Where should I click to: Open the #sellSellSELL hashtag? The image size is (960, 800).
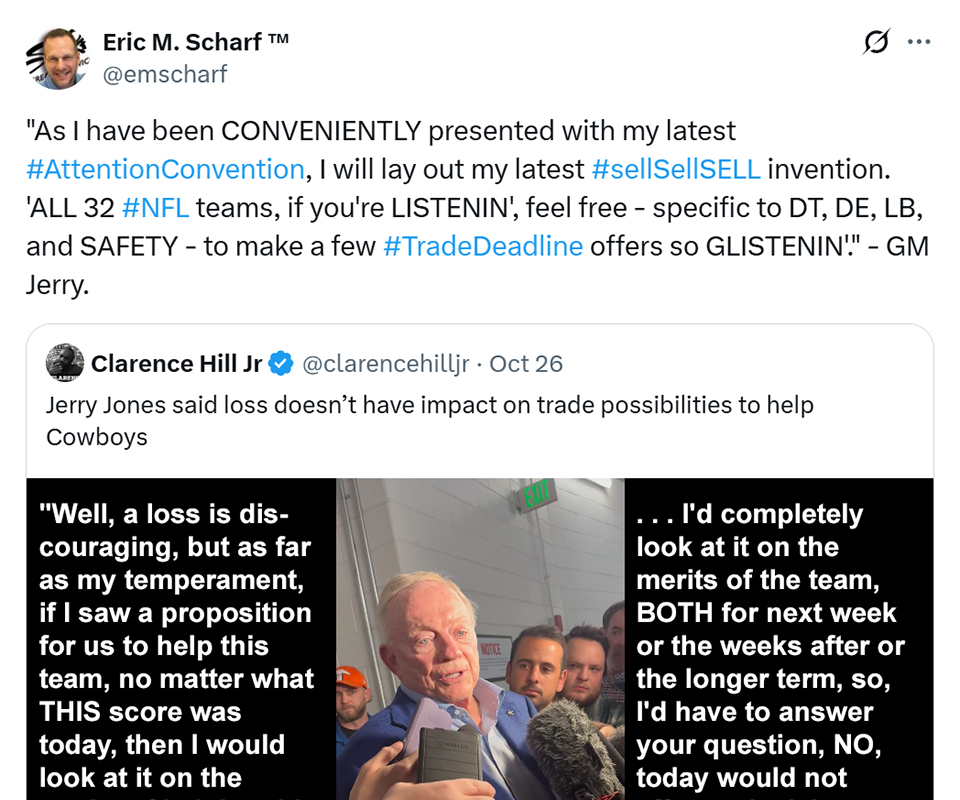pos(676,169)
